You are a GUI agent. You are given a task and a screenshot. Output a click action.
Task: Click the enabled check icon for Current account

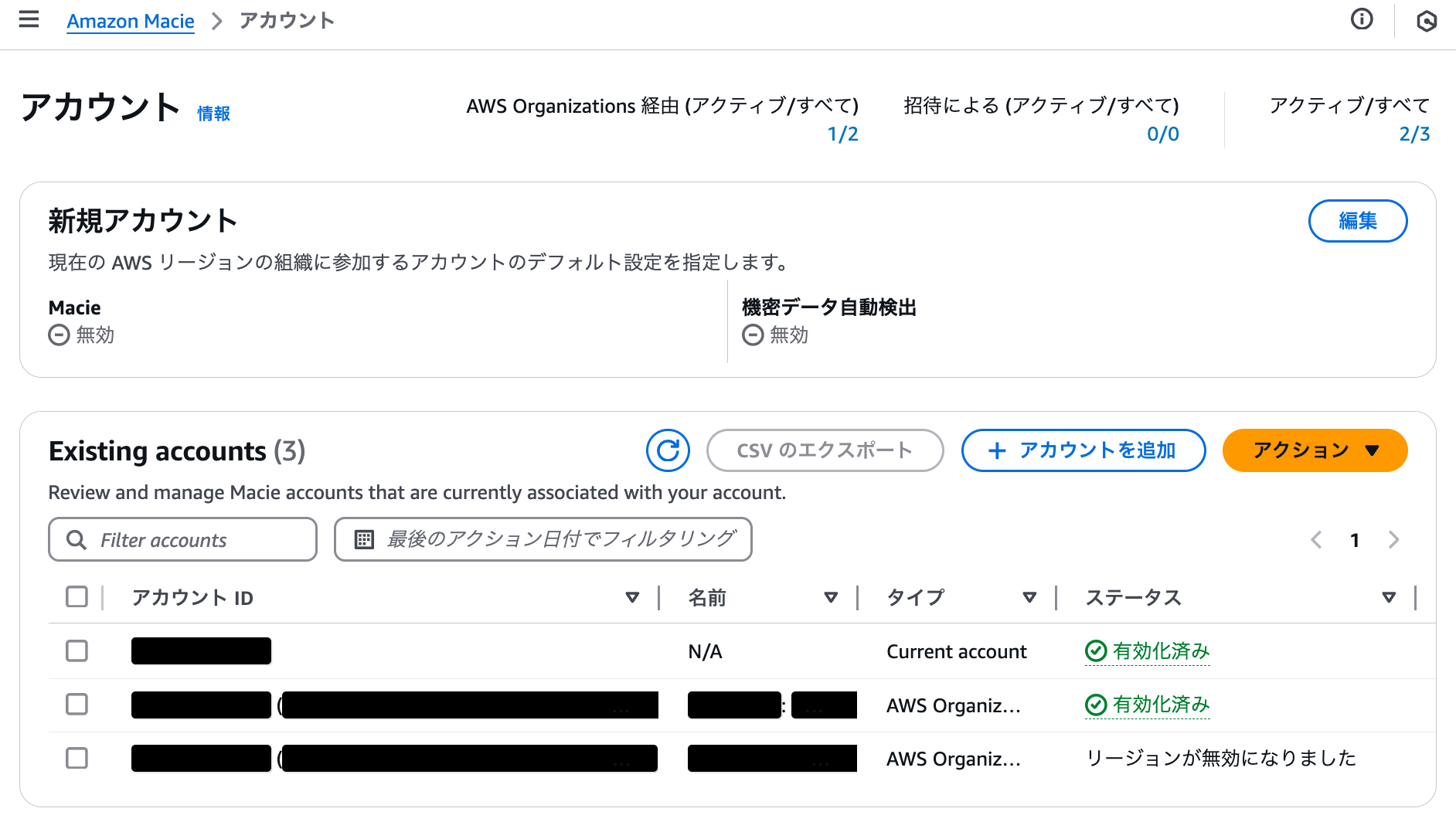(x=1095, y=651)
